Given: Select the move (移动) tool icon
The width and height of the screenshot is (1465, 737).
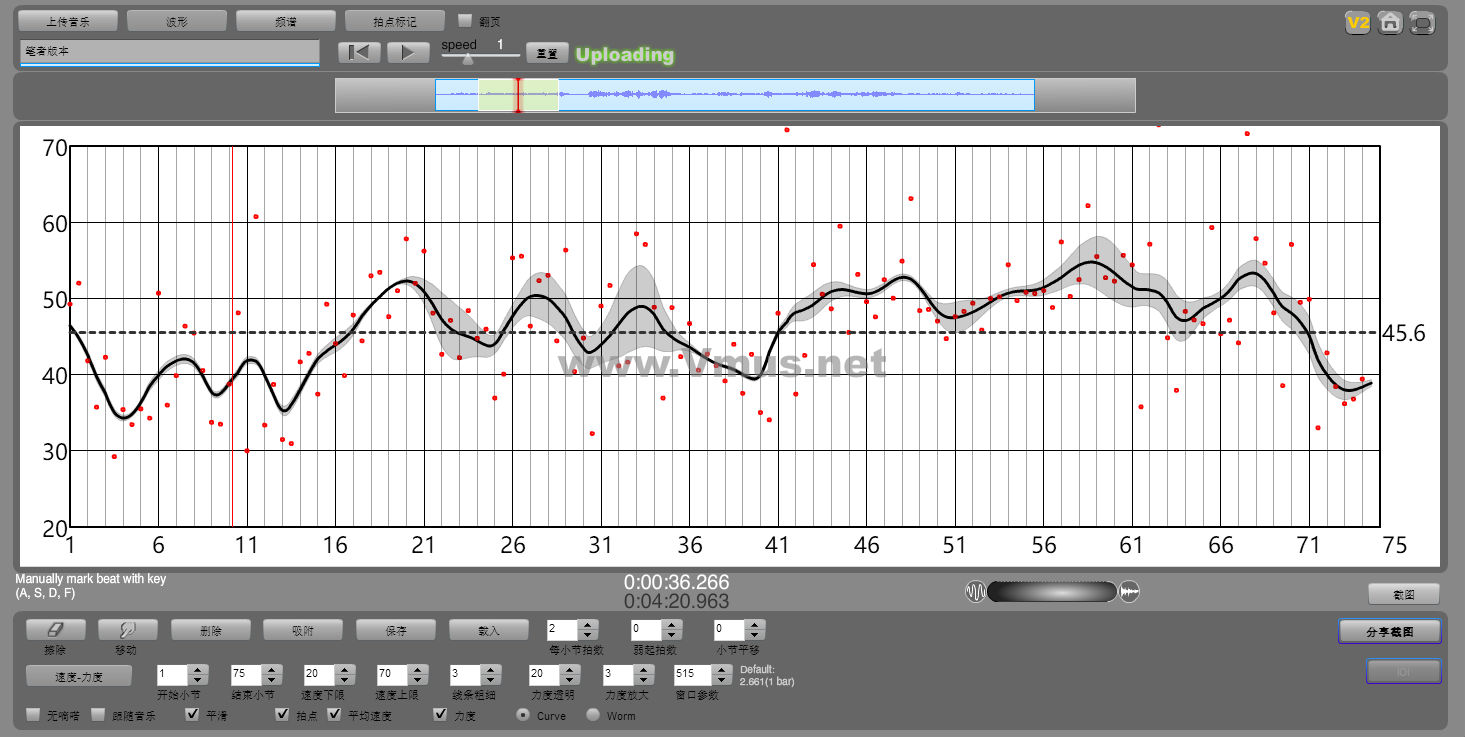Looking at the screenshot, I should 128,630.
